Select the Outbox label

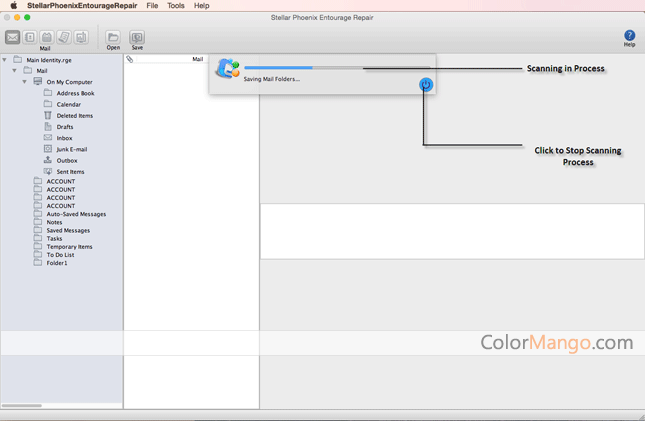67,160
